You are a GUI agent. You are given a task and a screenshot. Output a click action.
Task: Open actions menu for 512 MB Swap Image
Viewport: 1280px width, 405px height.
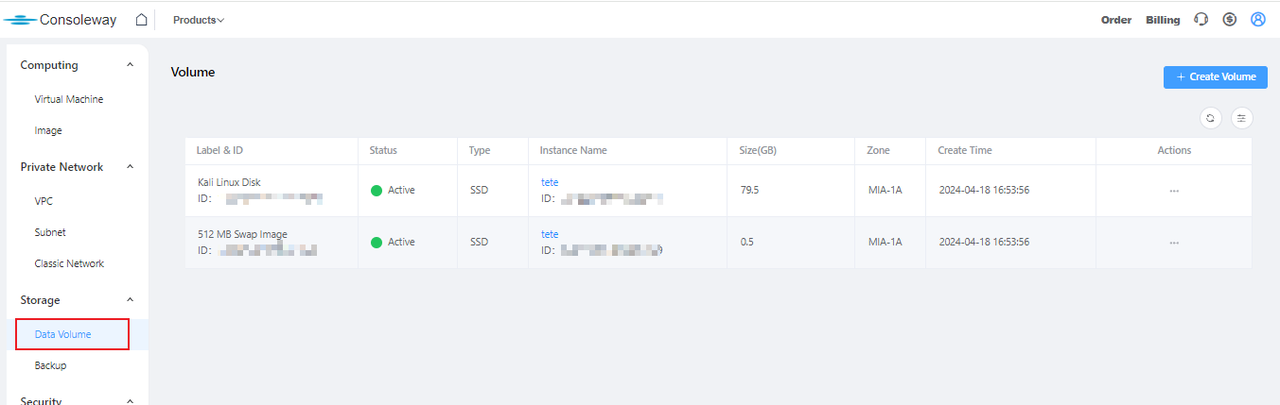tap(1174, 242)
